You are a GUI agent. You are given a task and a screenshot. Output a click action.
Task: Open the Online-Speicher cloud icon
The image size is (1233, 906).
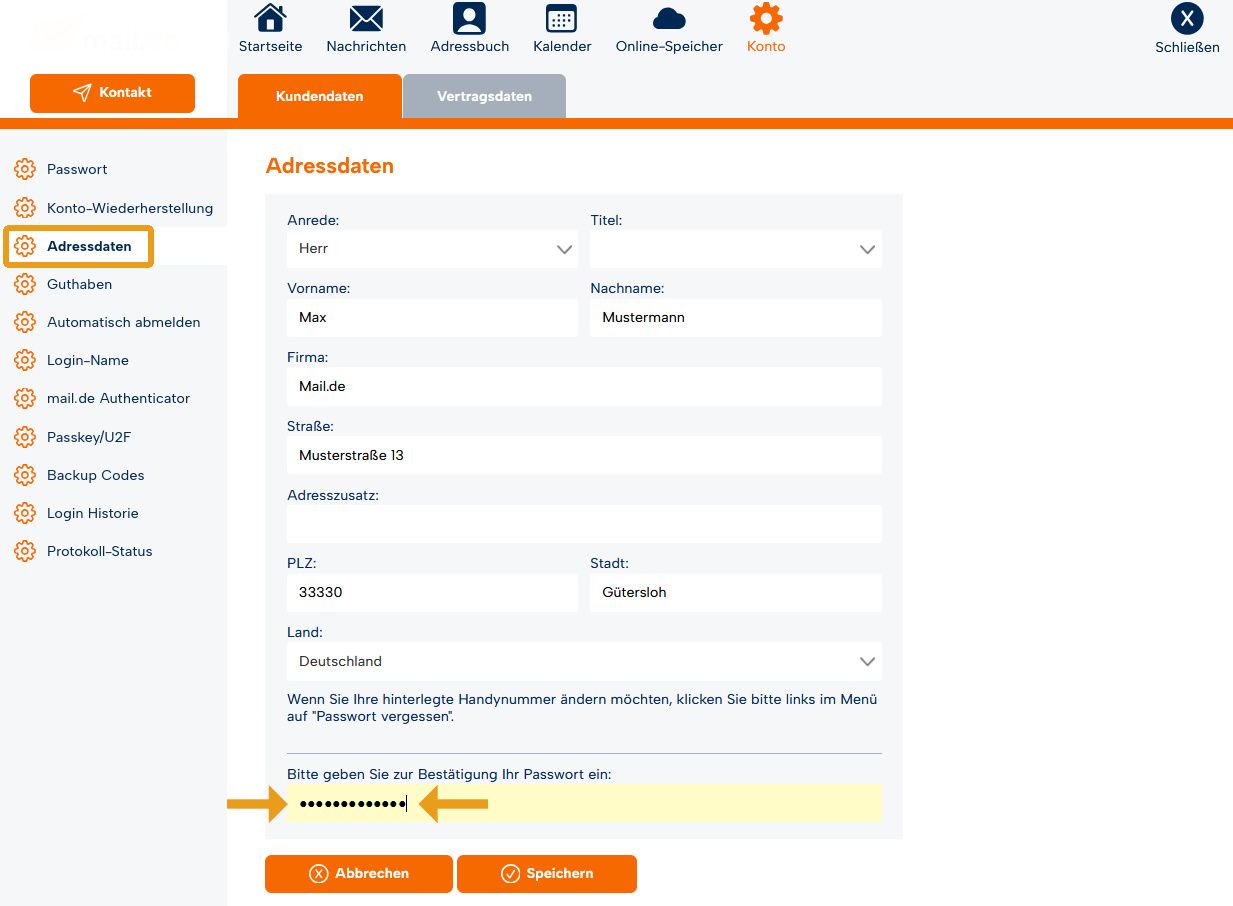click(x=669, y=18)
